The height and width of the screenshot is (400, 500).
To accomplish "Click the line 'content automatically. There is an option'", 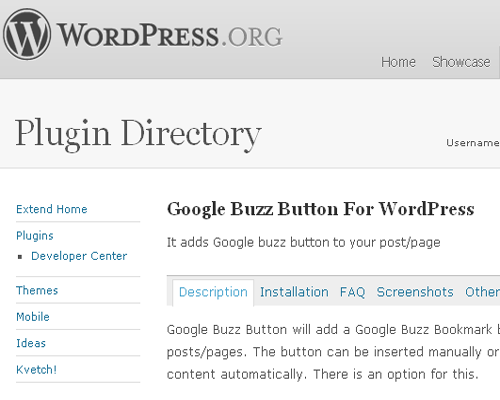I will 323,374.
